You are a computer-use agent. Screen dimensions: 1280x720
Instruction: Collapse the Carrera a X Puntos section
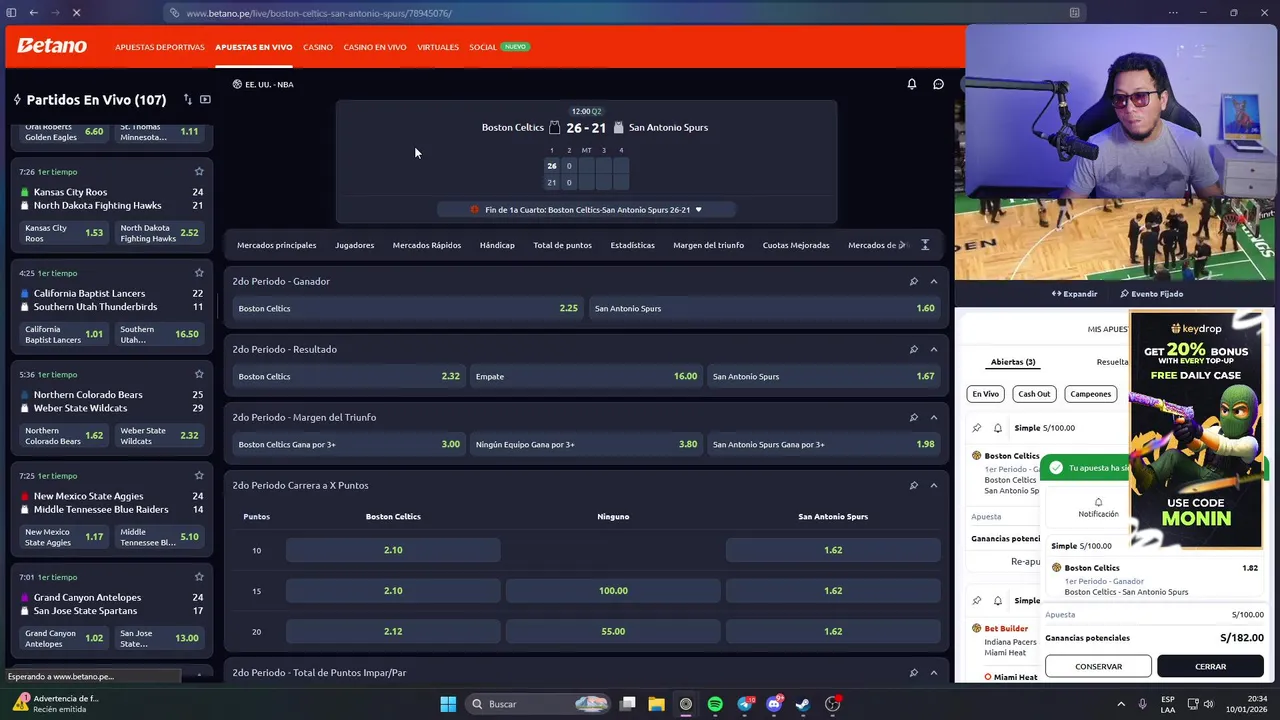934,485
